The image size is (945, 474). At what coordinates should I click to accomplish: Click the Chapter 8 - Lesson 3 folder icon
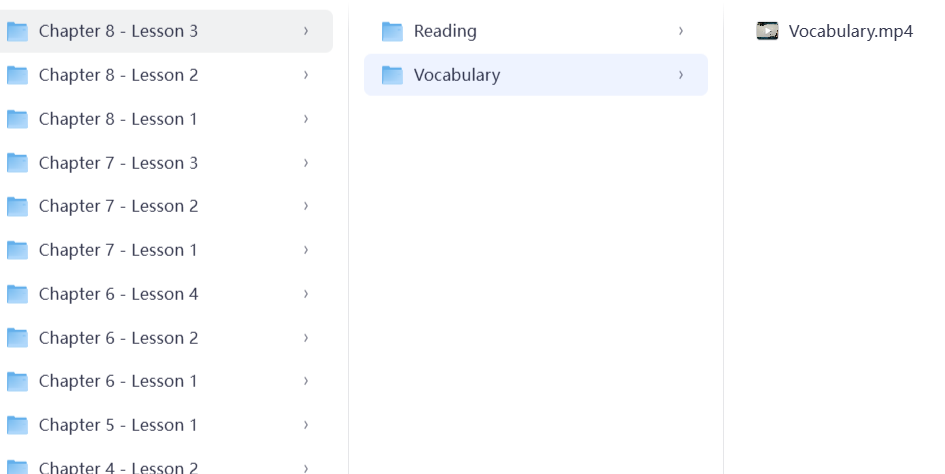coord(17,31)
